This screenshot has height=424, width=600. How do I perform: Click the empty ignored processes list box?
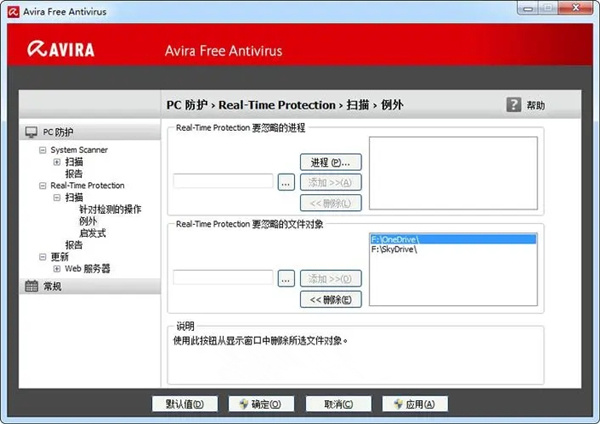(x=453, y=173)
